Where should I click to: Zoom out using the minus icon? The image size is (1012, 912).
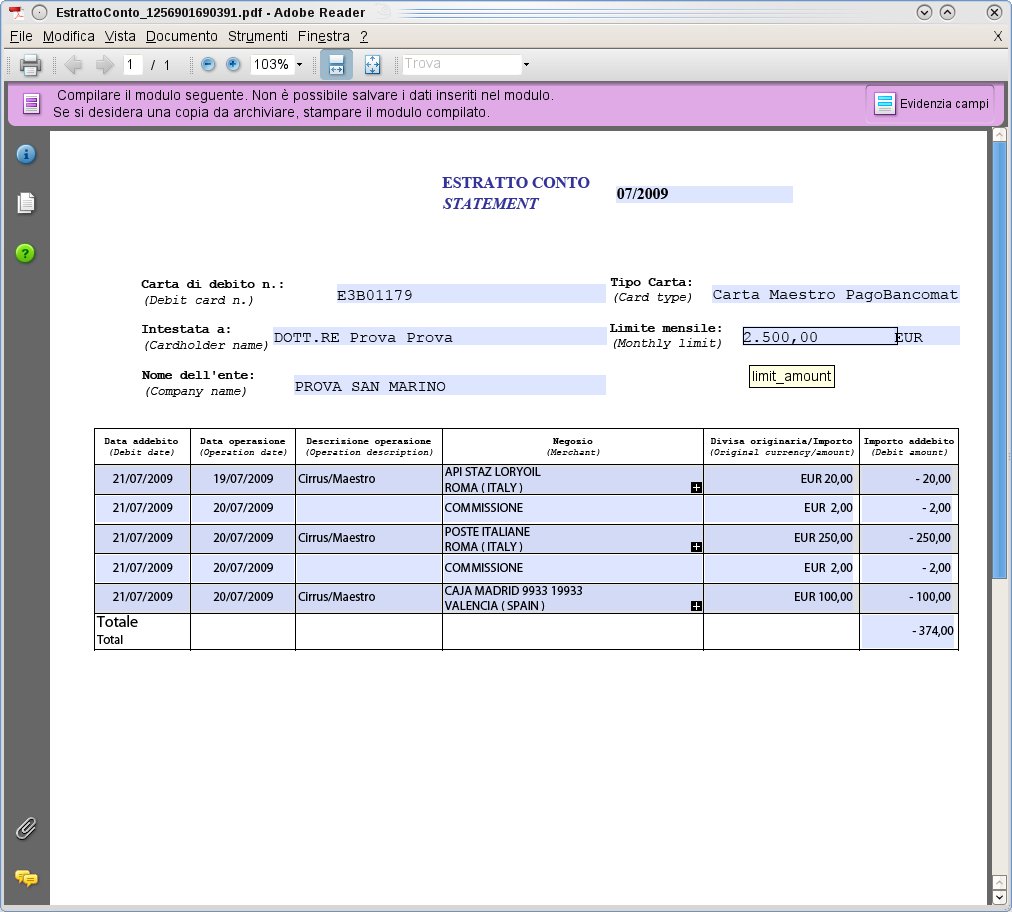point(208,64)
